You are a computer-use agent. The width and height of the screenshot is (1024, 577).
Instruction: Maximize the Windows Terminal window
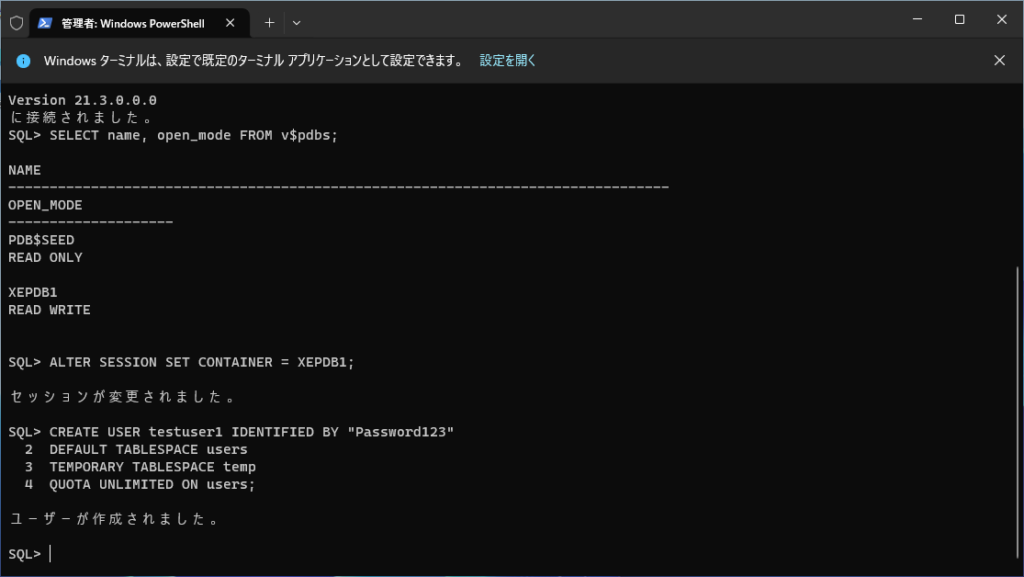[x=959, y=20]
